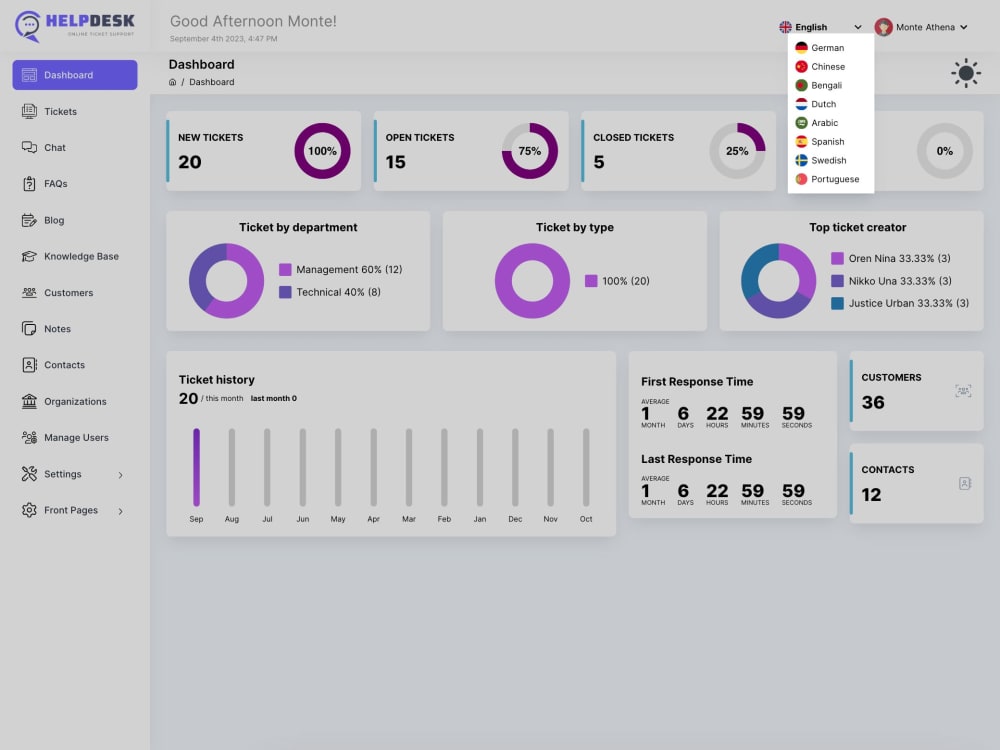Screen dimensions: 1000x750
Task: Click the Customers card icon
Action: click(x=963, y=391)
